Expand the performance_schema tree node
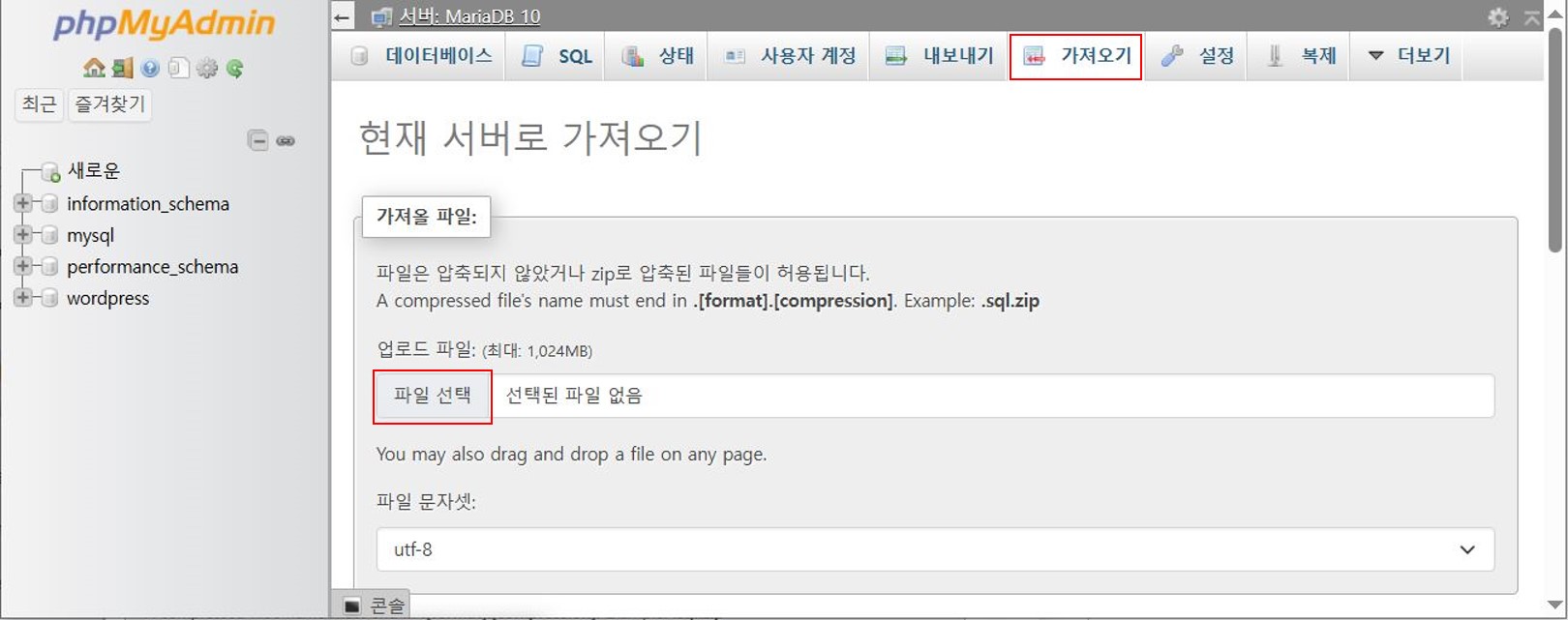The image size is (1568, 620). click(x=22, y=266)
